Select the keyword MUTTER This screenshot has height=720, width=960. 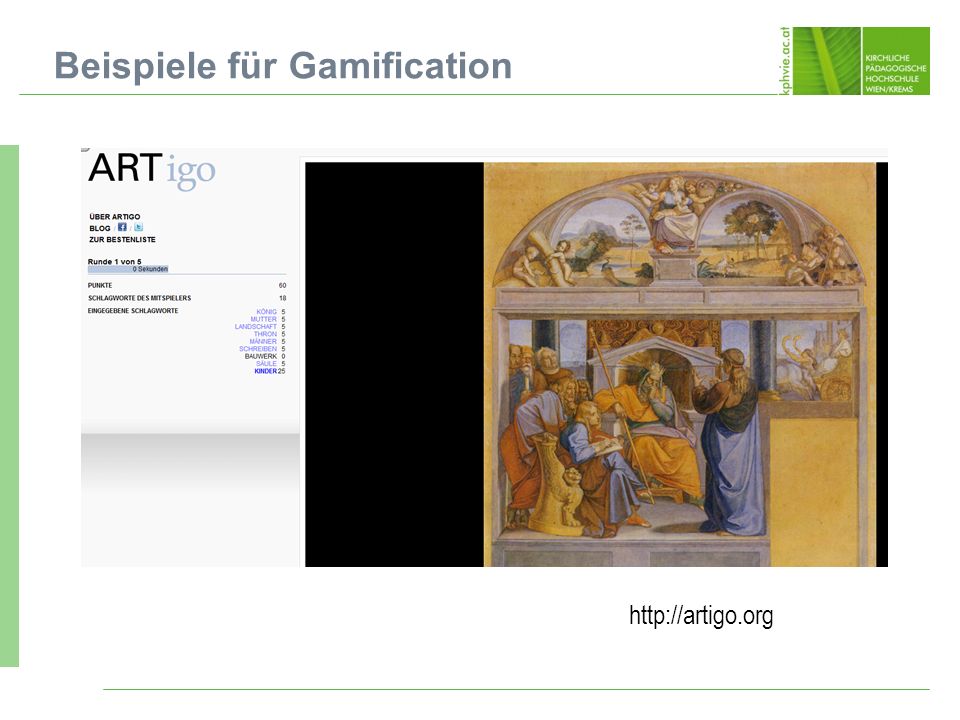coord(263,319)
